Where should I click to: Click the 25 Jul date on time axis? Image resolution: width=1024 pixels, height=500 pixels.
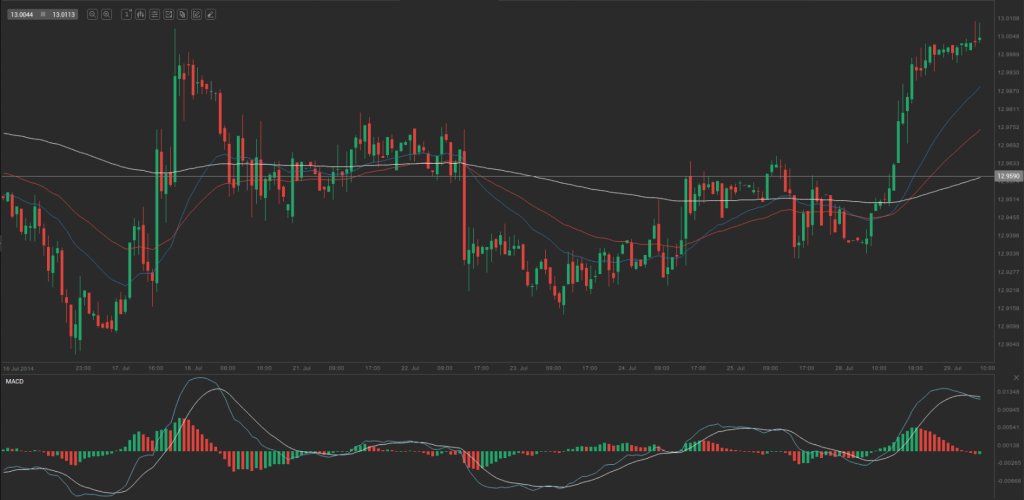734,367
